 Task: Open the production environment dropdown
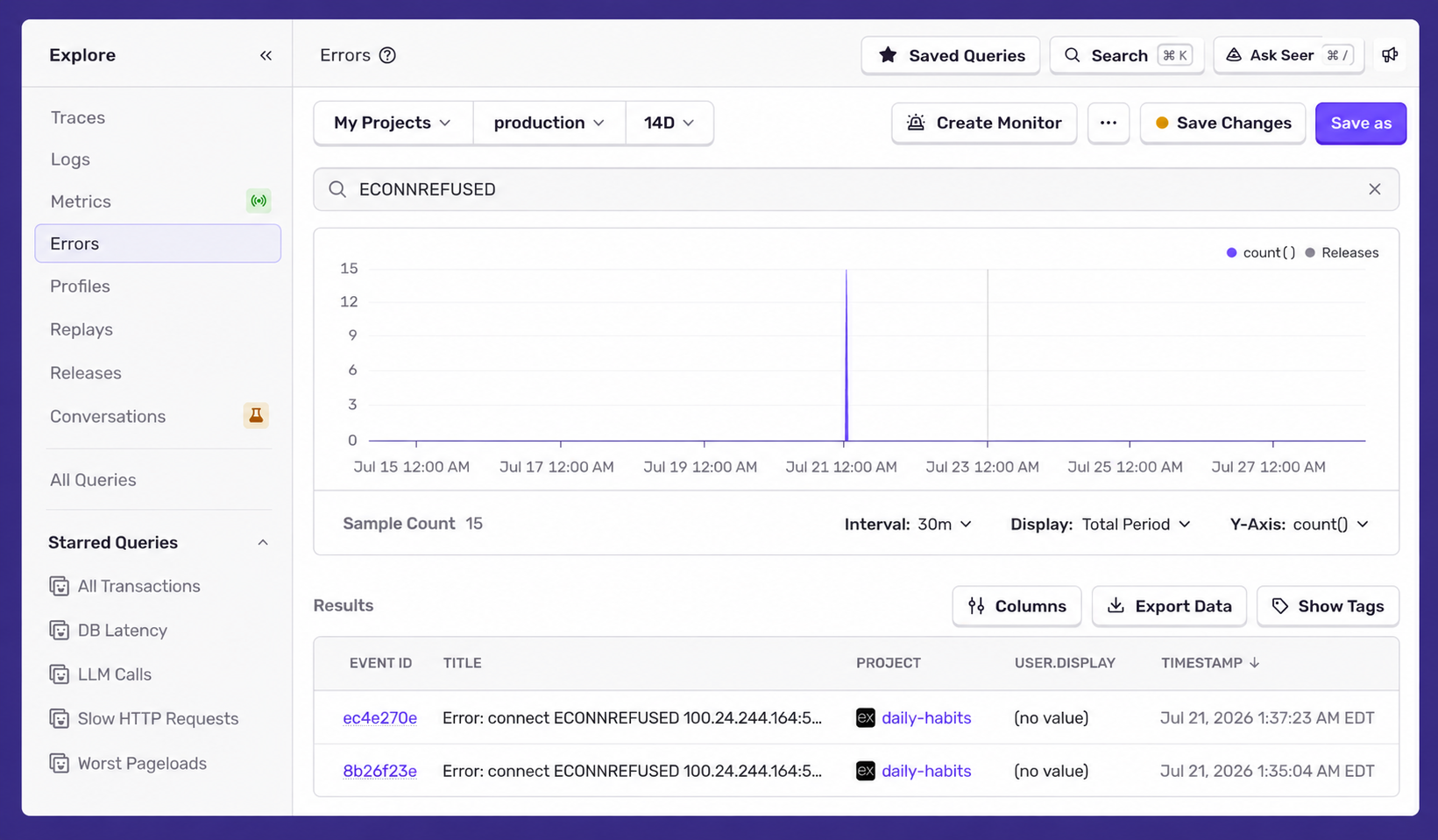coord(549,123)
